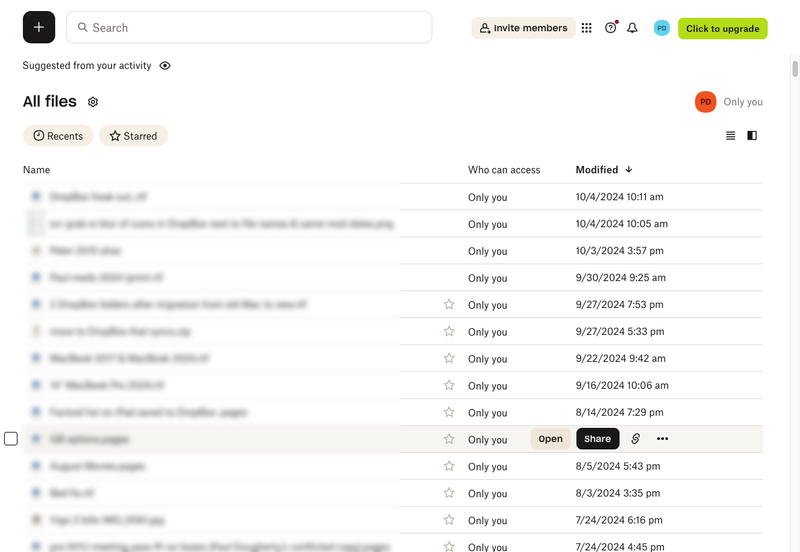Open the apps grid menu icon
The image size is (800, 552).
(x=587, y=28)
